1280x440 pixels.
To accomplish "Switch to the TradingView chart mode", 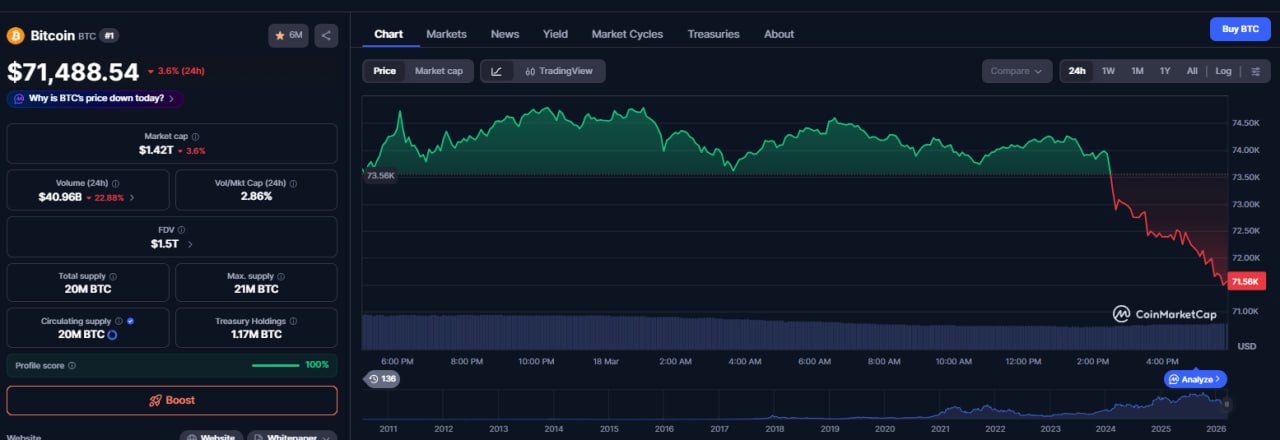I will (558, 71).
